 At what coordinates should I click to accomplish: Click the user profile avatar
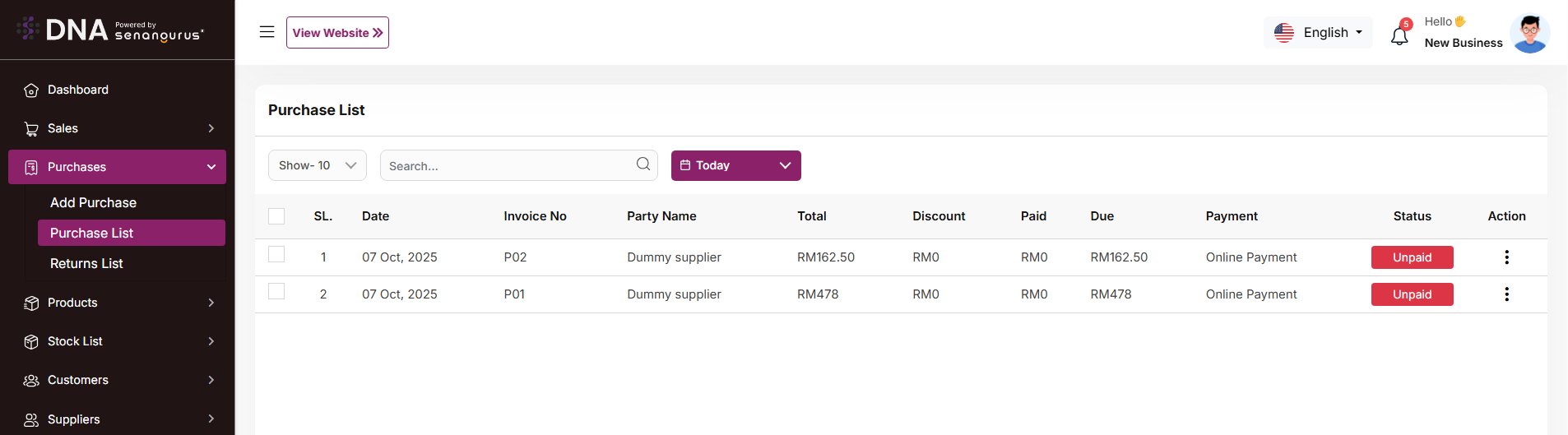coord(1529,34)
